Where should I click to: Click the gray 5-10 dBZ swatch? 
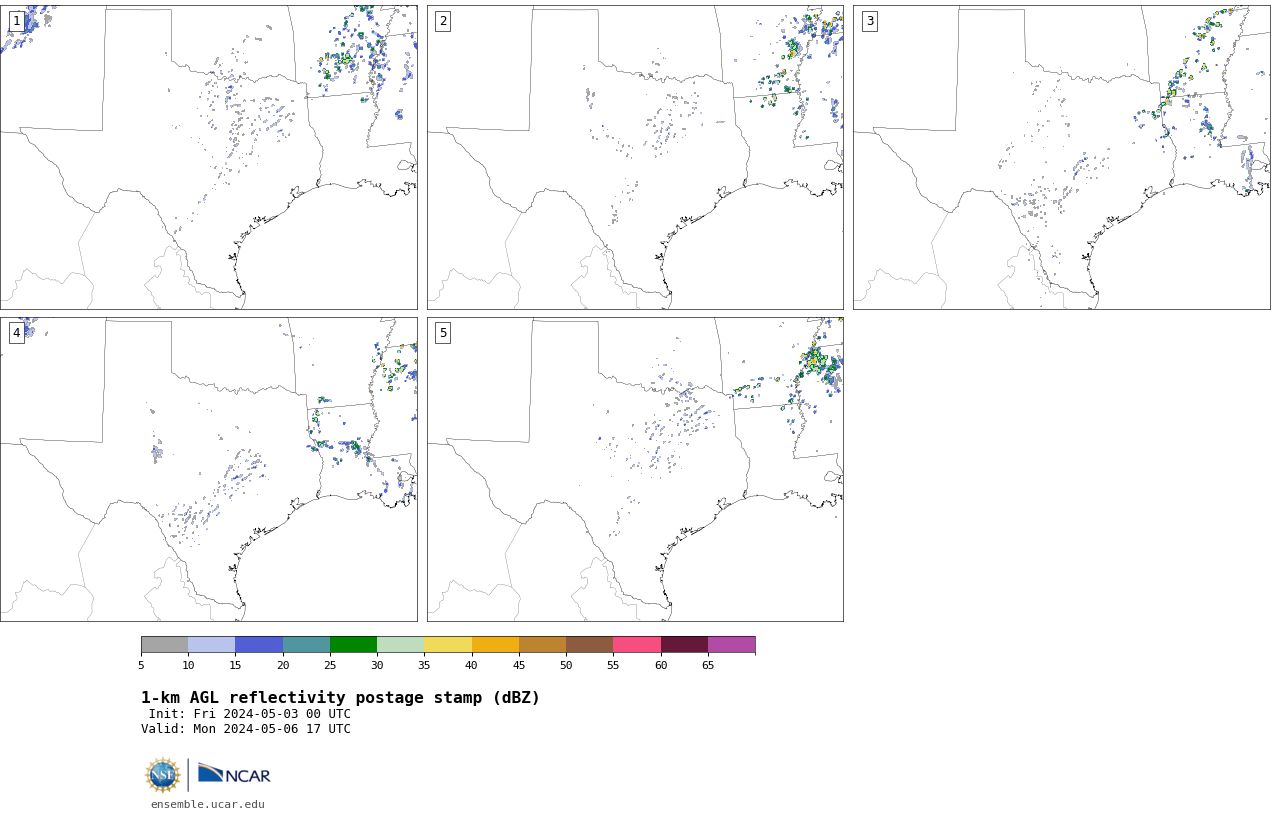click(164, 644)
